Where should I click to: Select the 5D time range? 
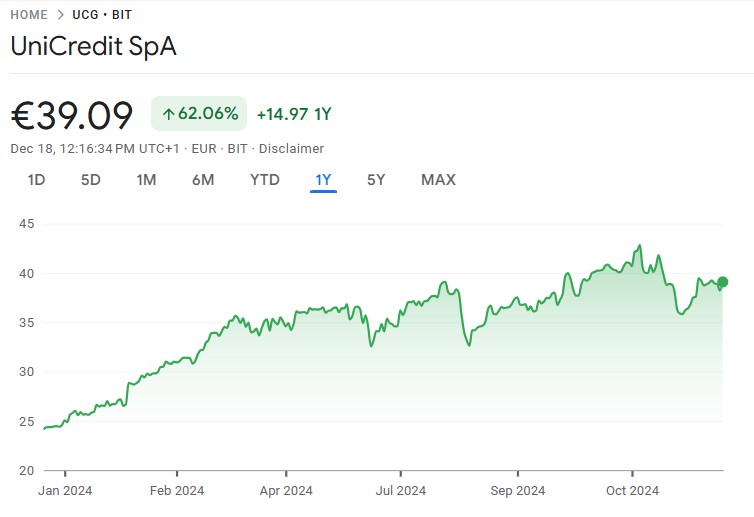click(91, 180)
